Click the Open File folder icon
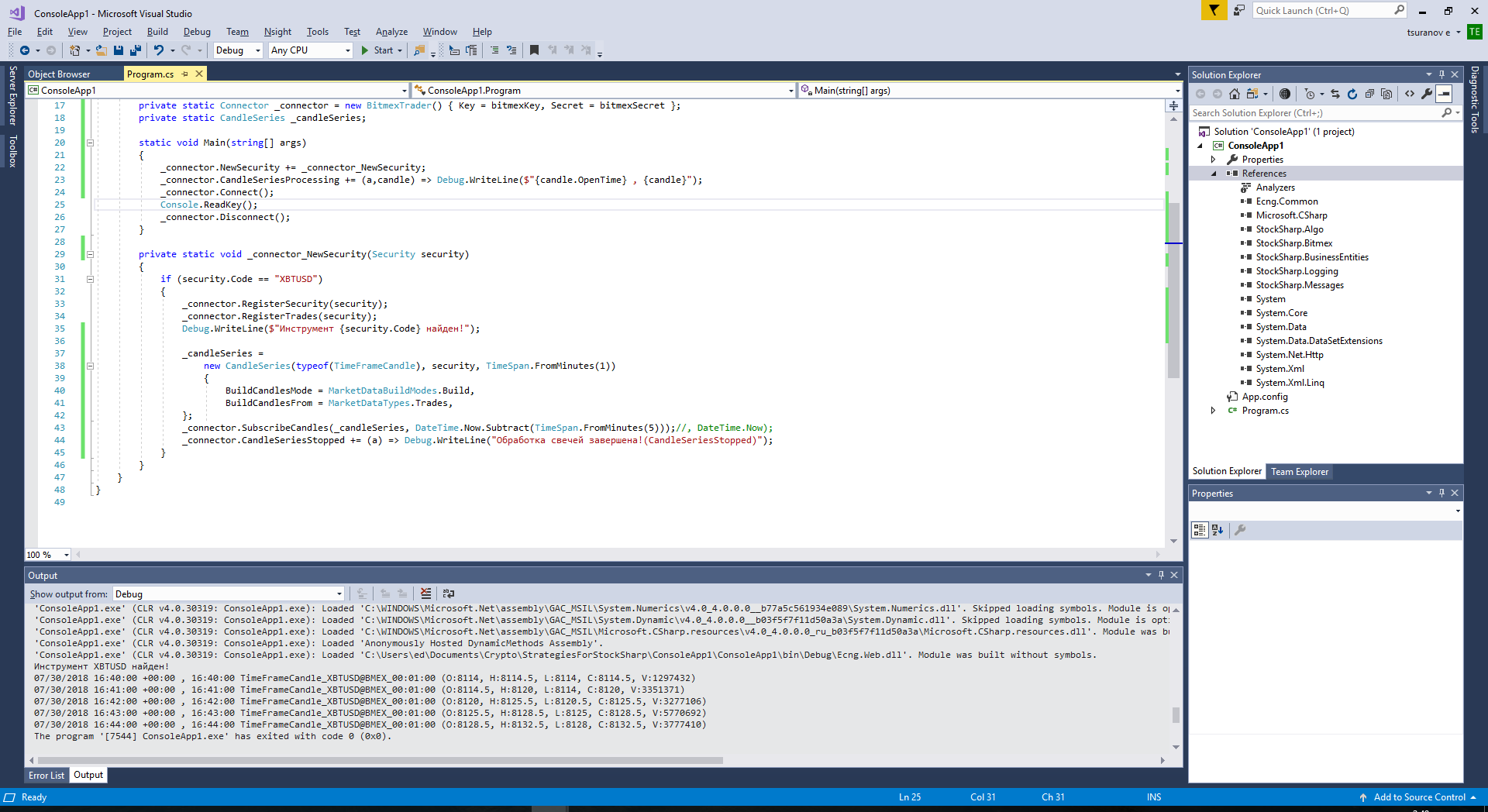Viewport: 1488px width, 812px height. point(101,50)
